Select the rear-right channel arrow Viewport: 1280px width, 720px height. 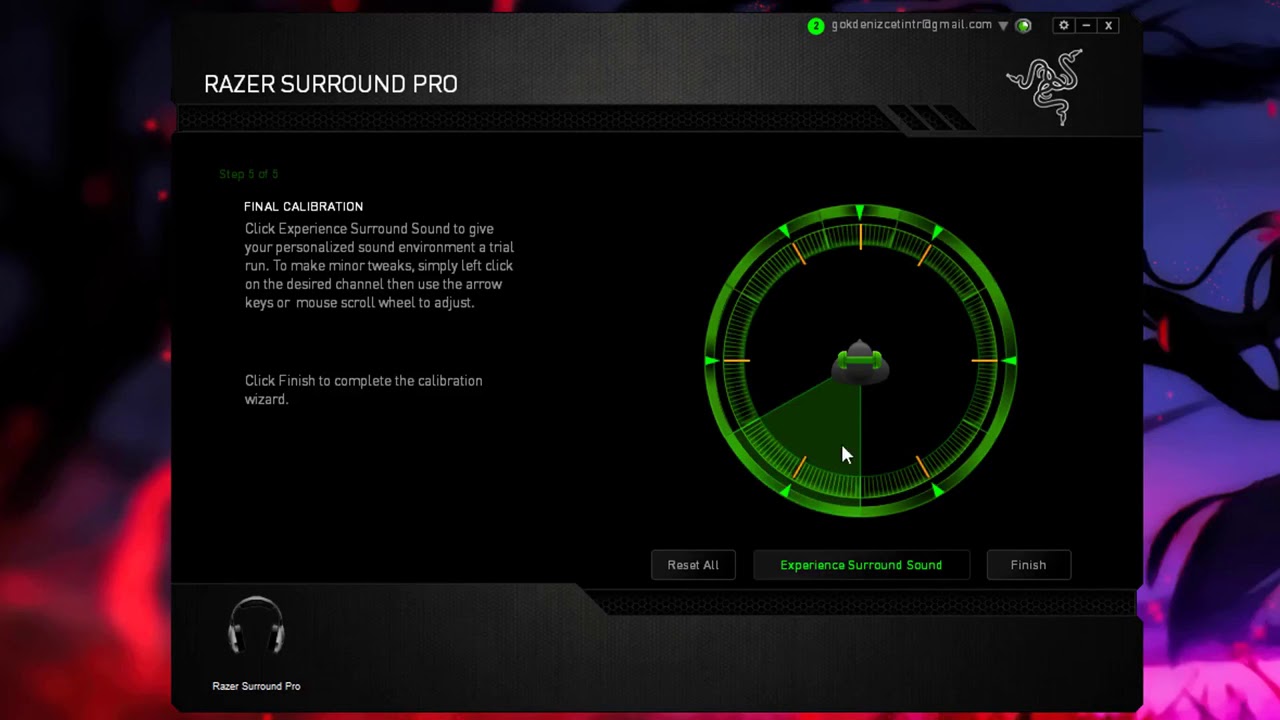[x=935, y=491]
